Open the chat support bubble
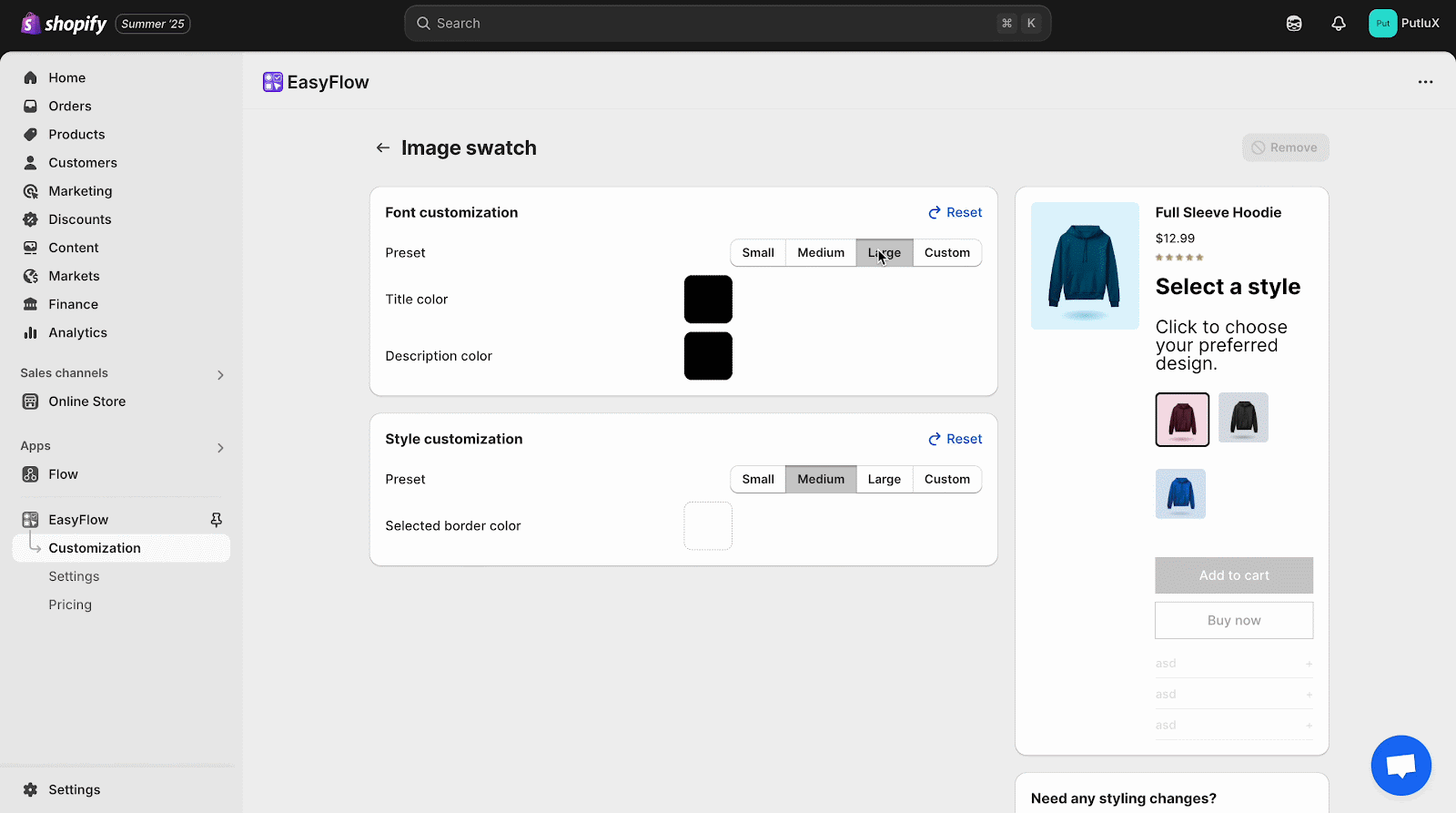The width and height of the screenshot is (1456, 813). click(x=1401, y=766)
